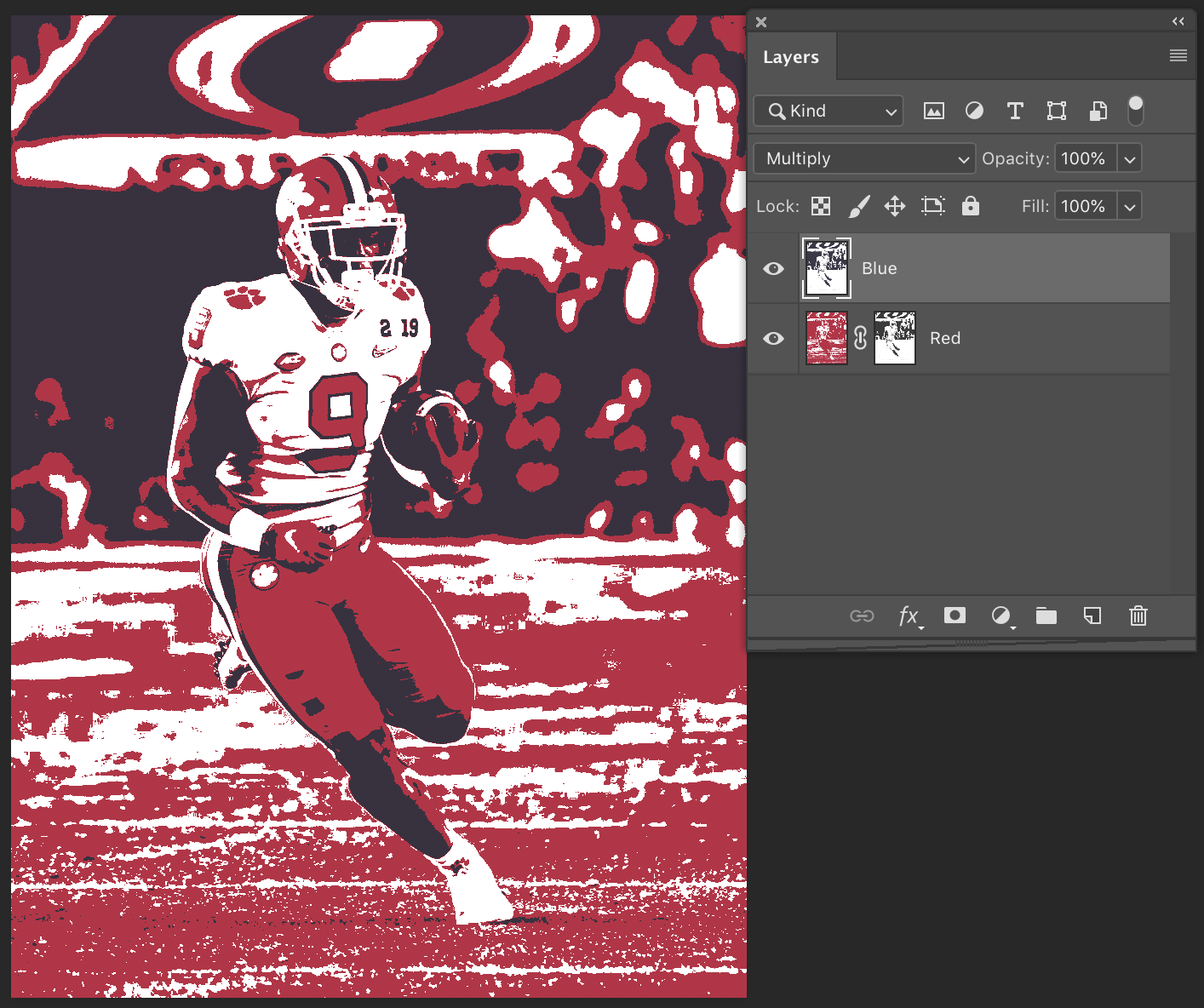1204x1008 pixels.
Task: Unlink the Red layer mask chain
Action: pyautogui.click(x=860, y=338)
